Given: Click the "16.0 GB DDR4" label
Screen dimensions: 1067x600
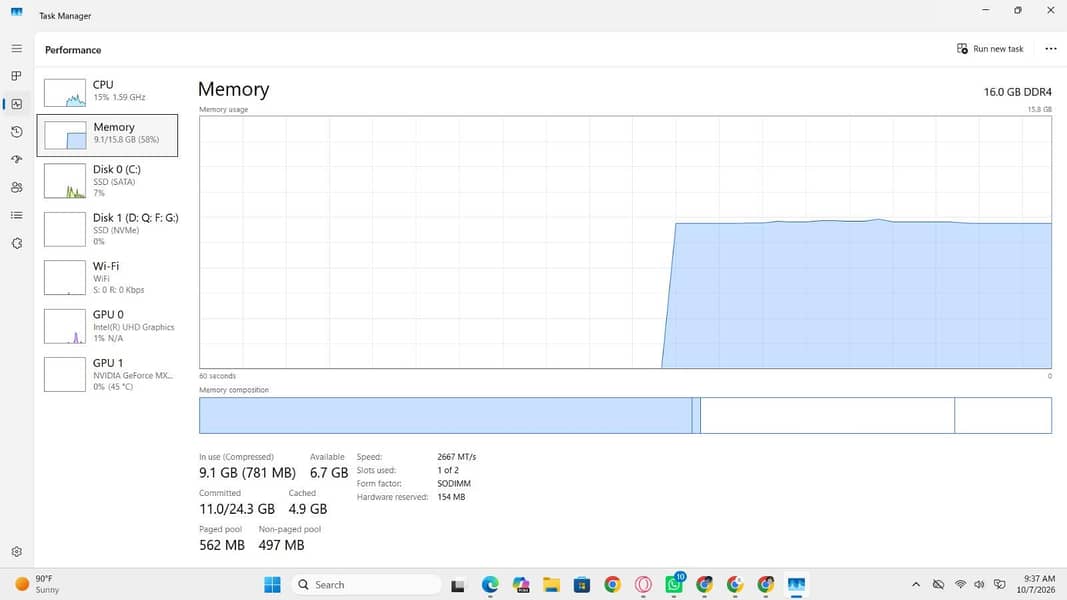Looking at the screenshot, I should tap(1017, 92).
